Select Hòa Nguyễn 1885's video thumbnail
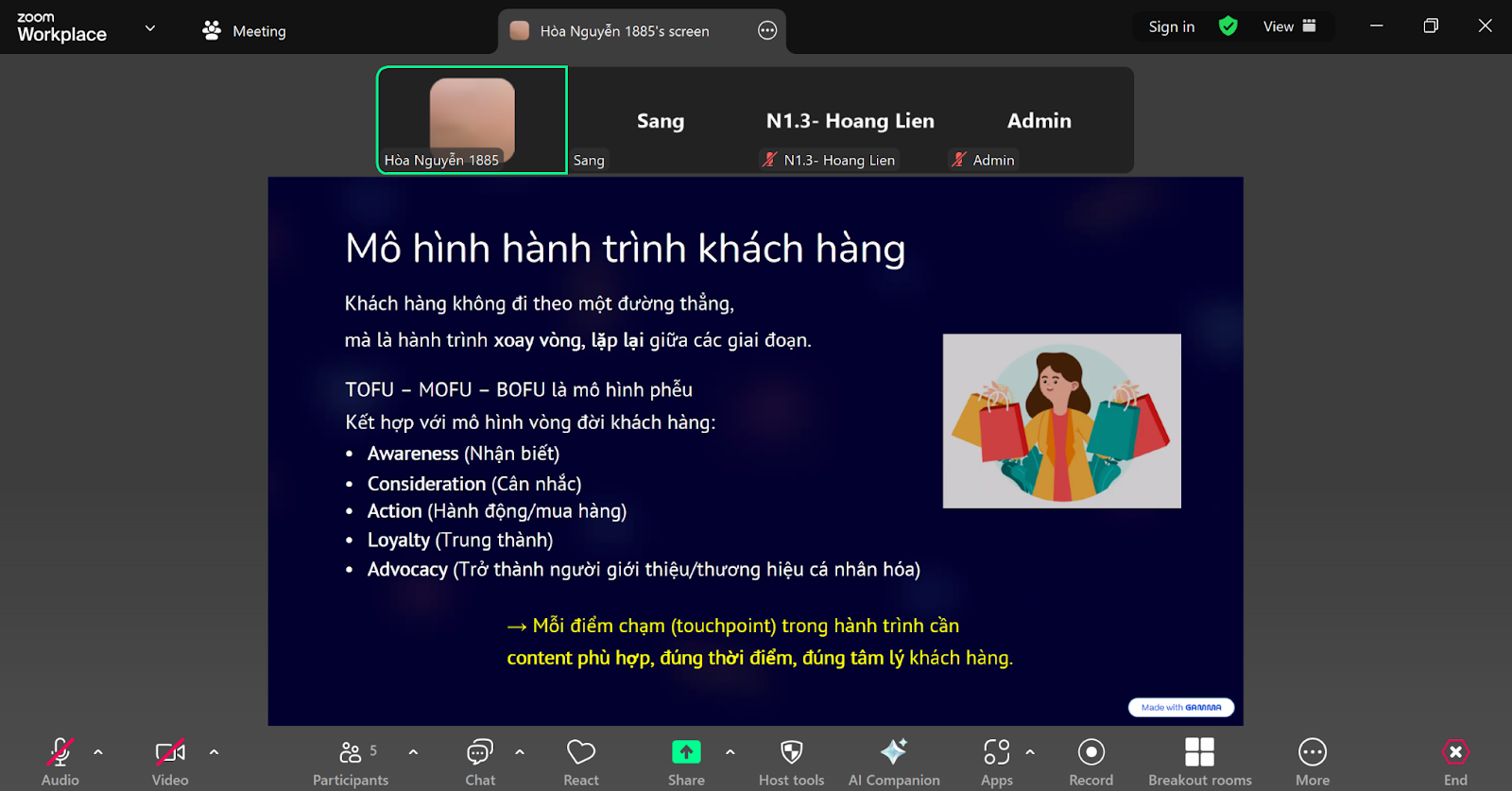 [x=472, y=120]
